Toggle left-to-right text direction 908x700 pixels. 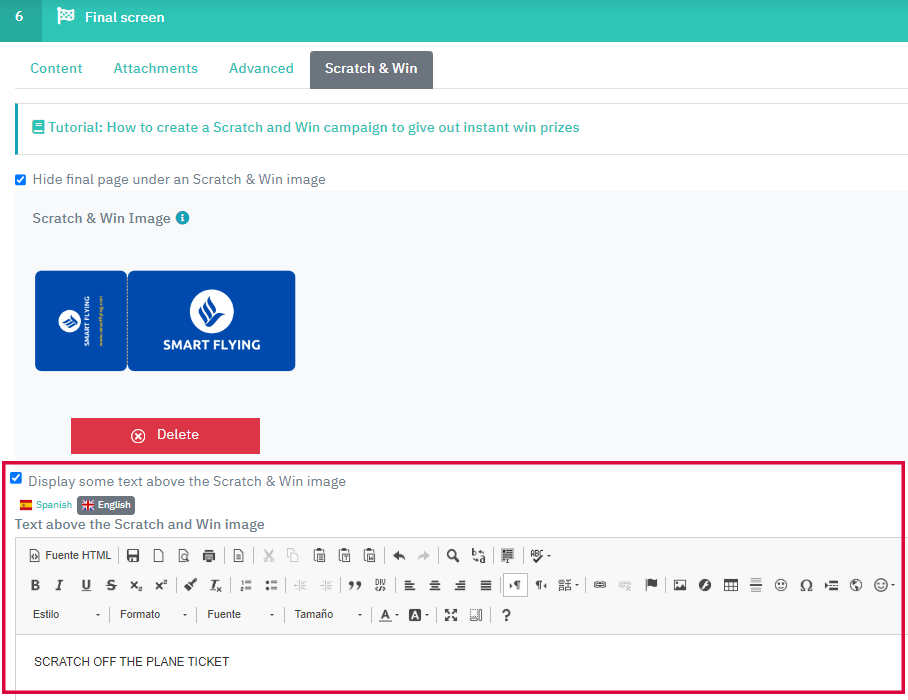click(x=515, y=585)
